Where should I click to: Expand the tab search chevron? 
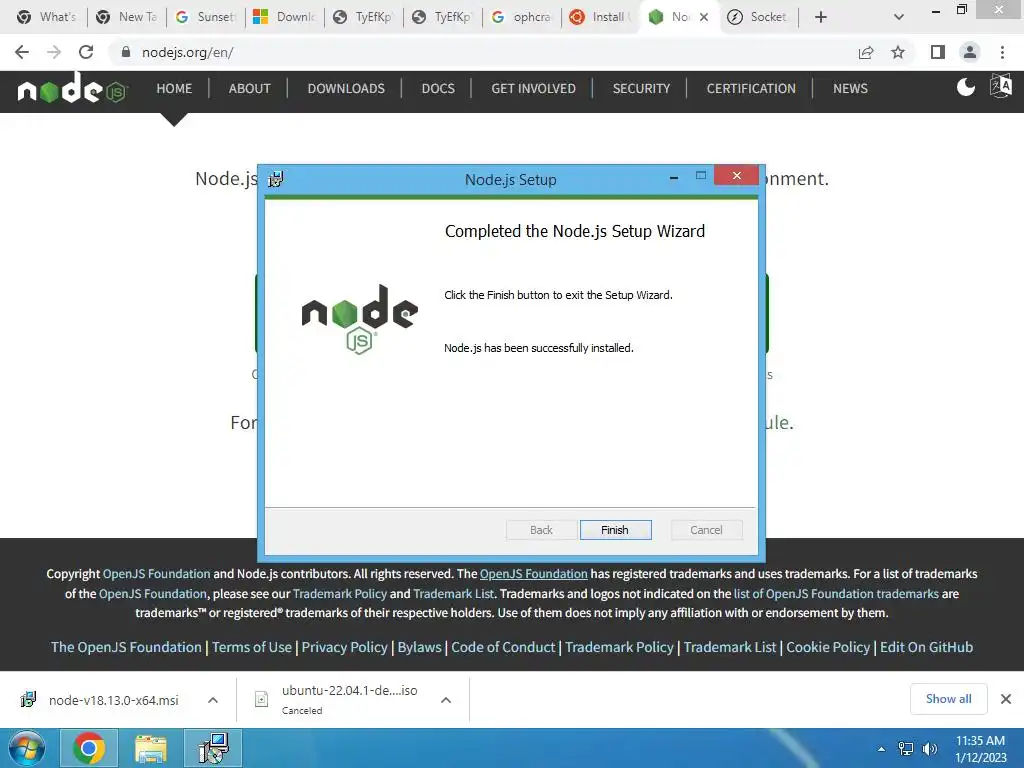[899, 17]
